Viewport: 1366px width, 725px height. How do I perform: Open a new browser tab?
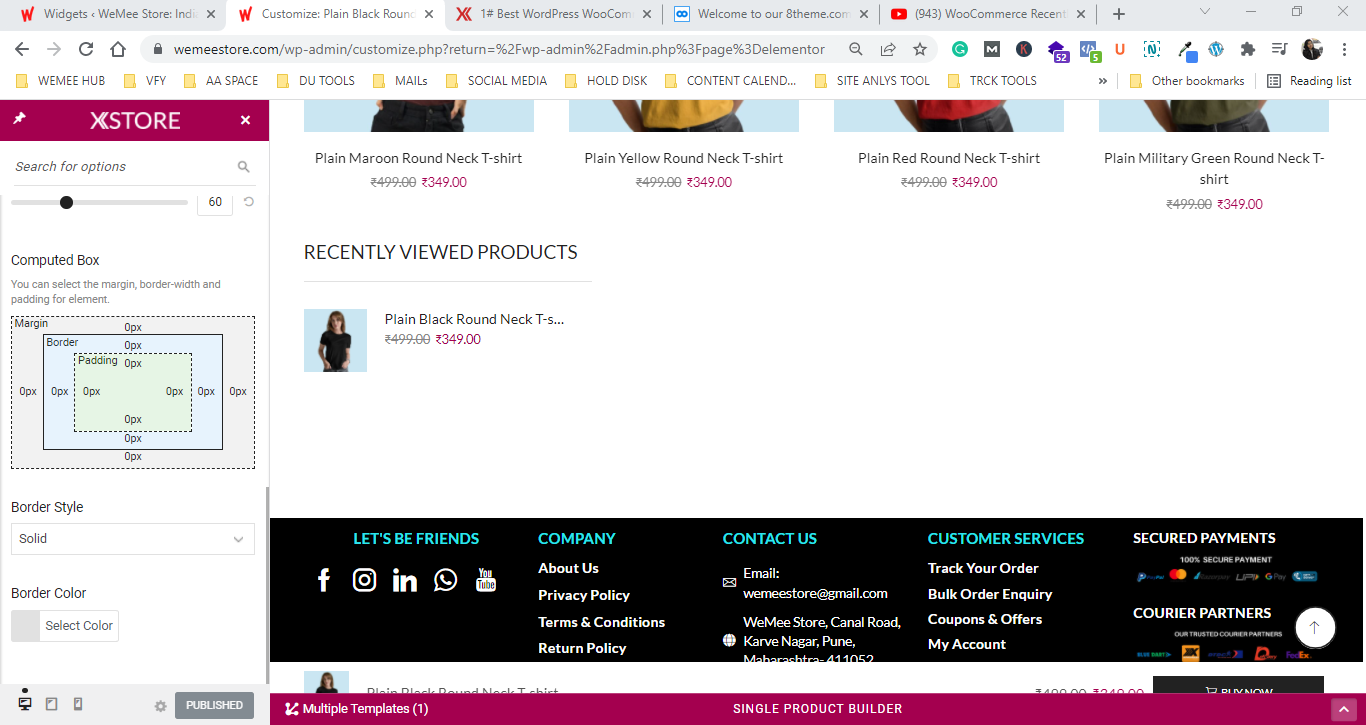pyautogui.click(x=1119, y=14)
